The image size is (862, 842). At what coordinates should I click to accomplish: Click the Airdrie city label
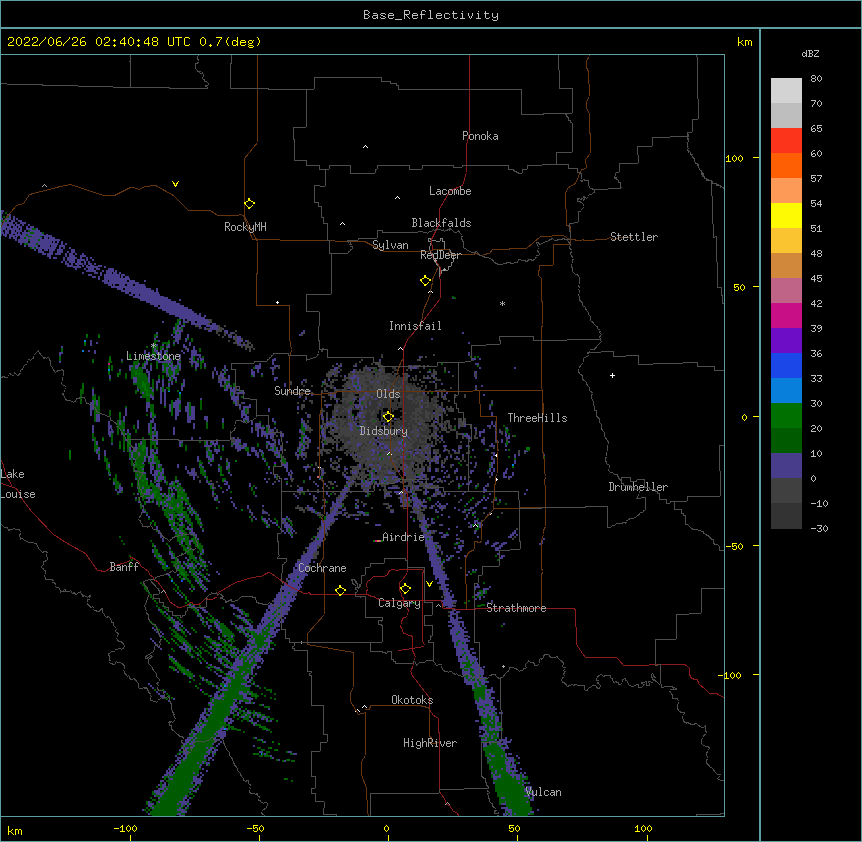404,537
